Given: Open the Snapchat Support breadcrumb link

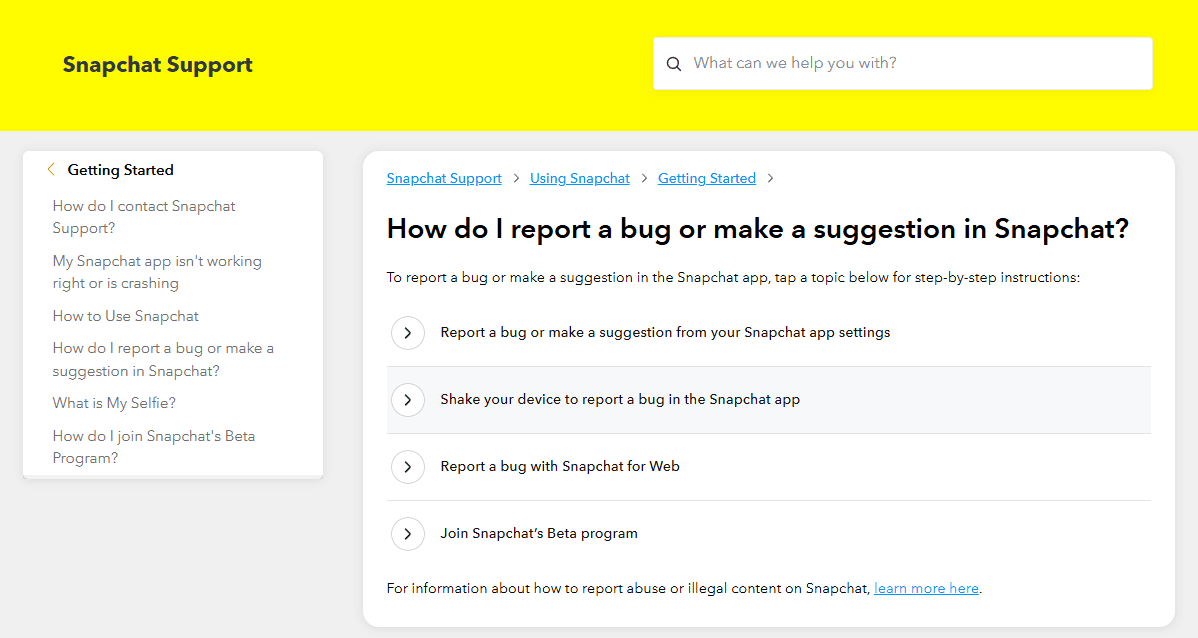Looking at the screenshot, I should 444,179.
